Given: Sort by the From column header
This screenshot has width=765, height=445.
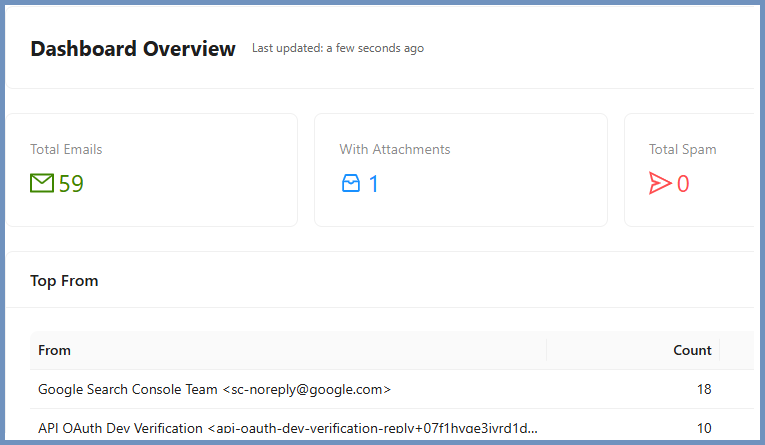Looking at the screenshot, I should point(54,350).
